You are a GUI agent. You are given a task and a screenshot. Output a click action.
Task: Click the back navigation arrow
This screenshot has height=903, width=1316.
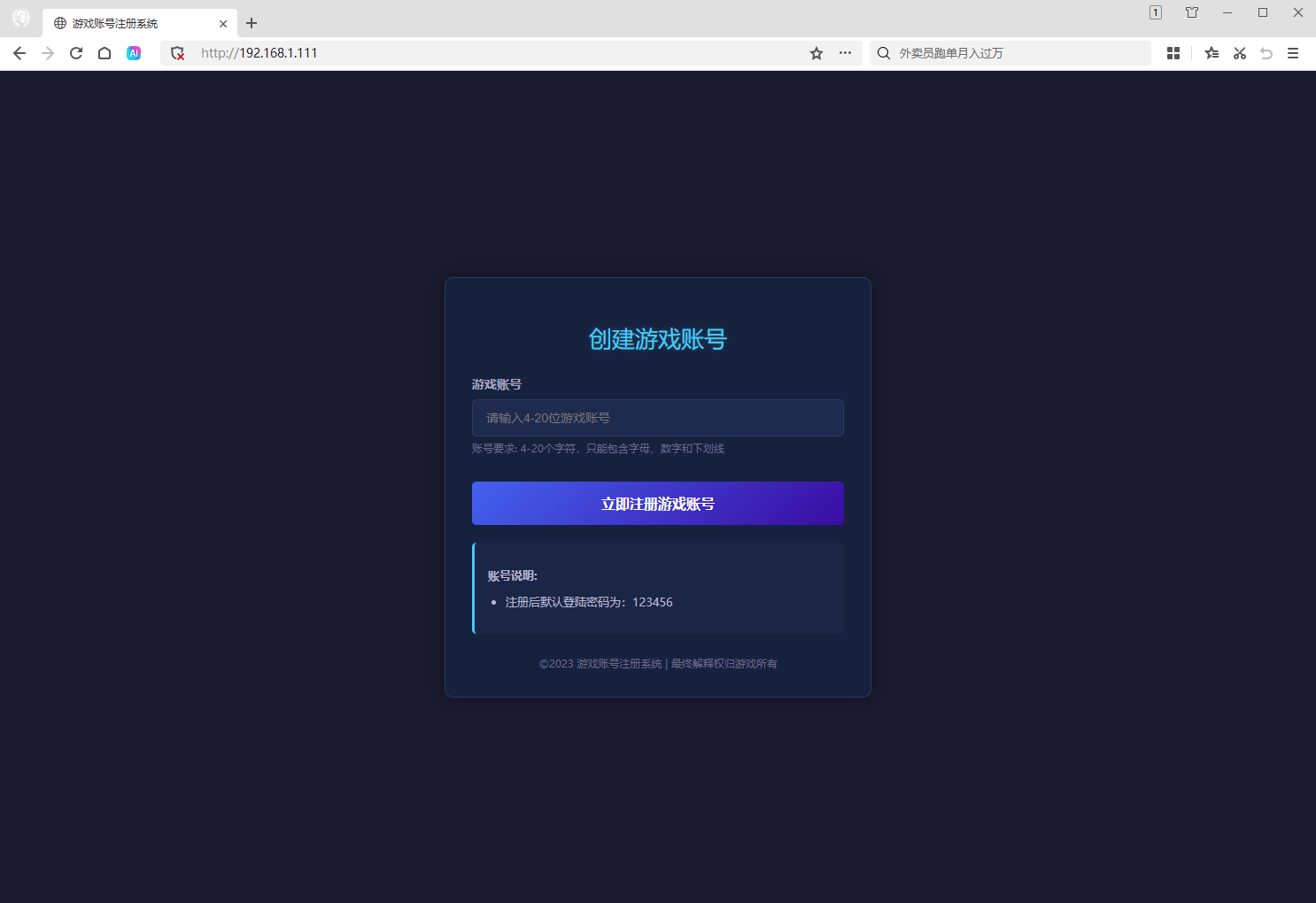tap(19, 53)
